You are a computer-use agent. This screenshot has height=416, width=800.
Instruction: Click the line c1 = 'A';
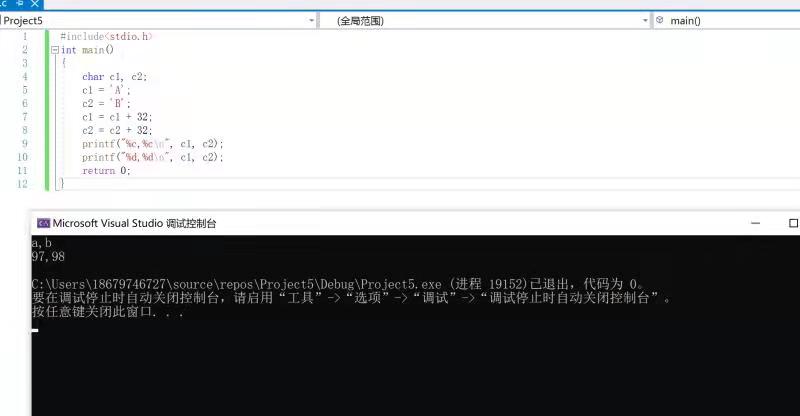(106, 90)
